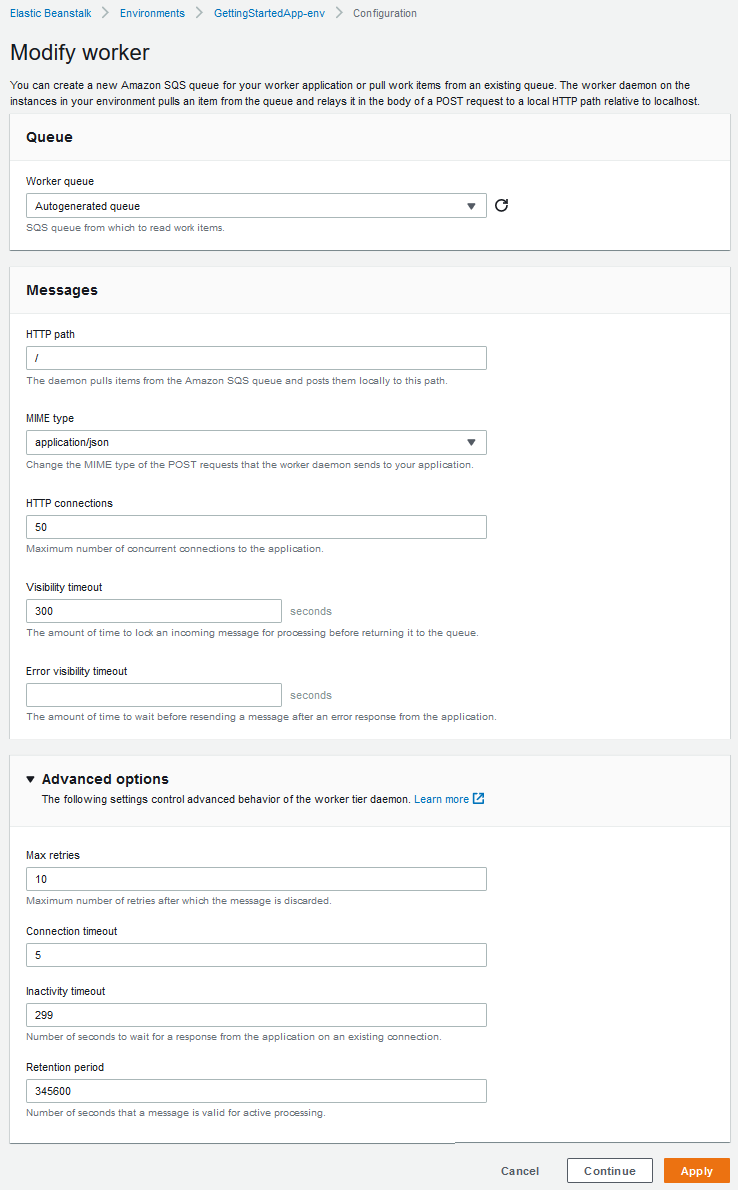Open the Environments breadcrumb link
Image resolution: width=738 pixels, height=1190 pixels.
[x=152, y=13]
